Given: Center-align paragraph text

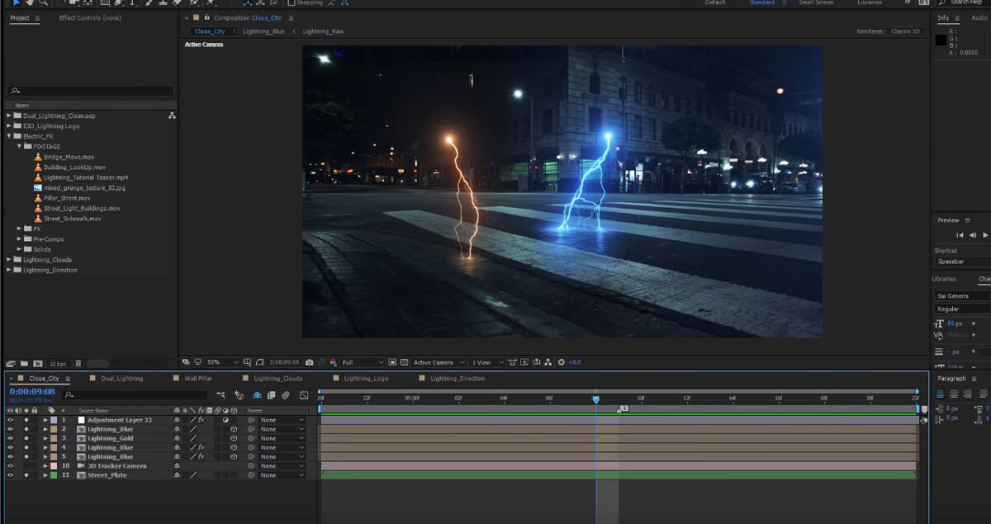Looking at the screenshot, I should [954, 394].
